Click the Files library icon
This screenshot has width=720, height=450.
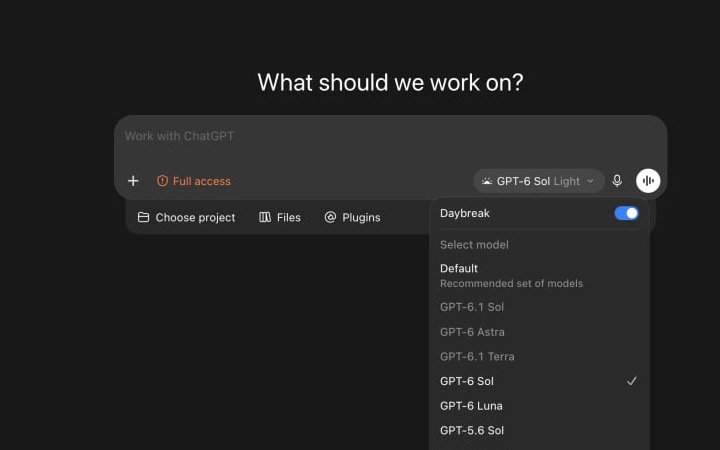point(265,217)
